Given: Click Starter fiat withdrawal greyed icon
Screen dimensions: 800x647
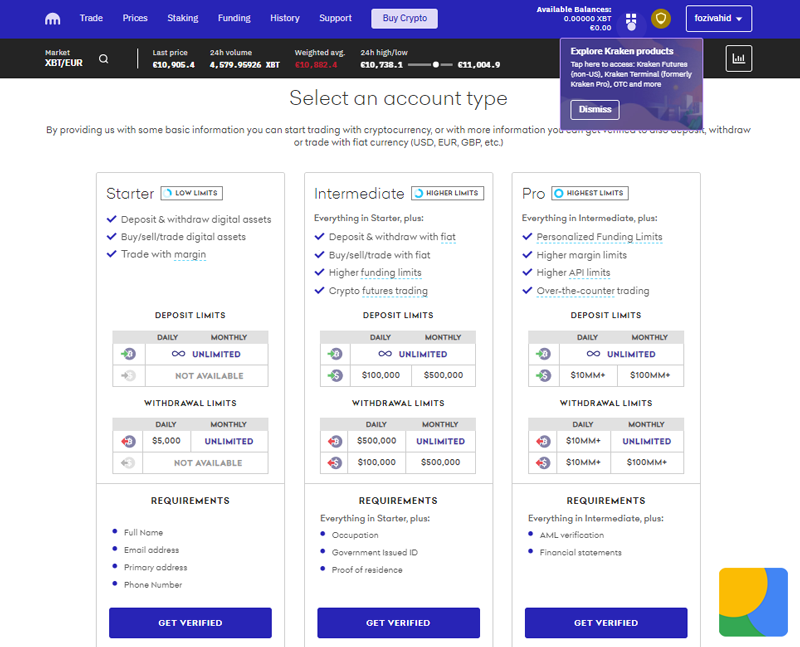Looking at the screenshot, I should [x=128, y=463].
